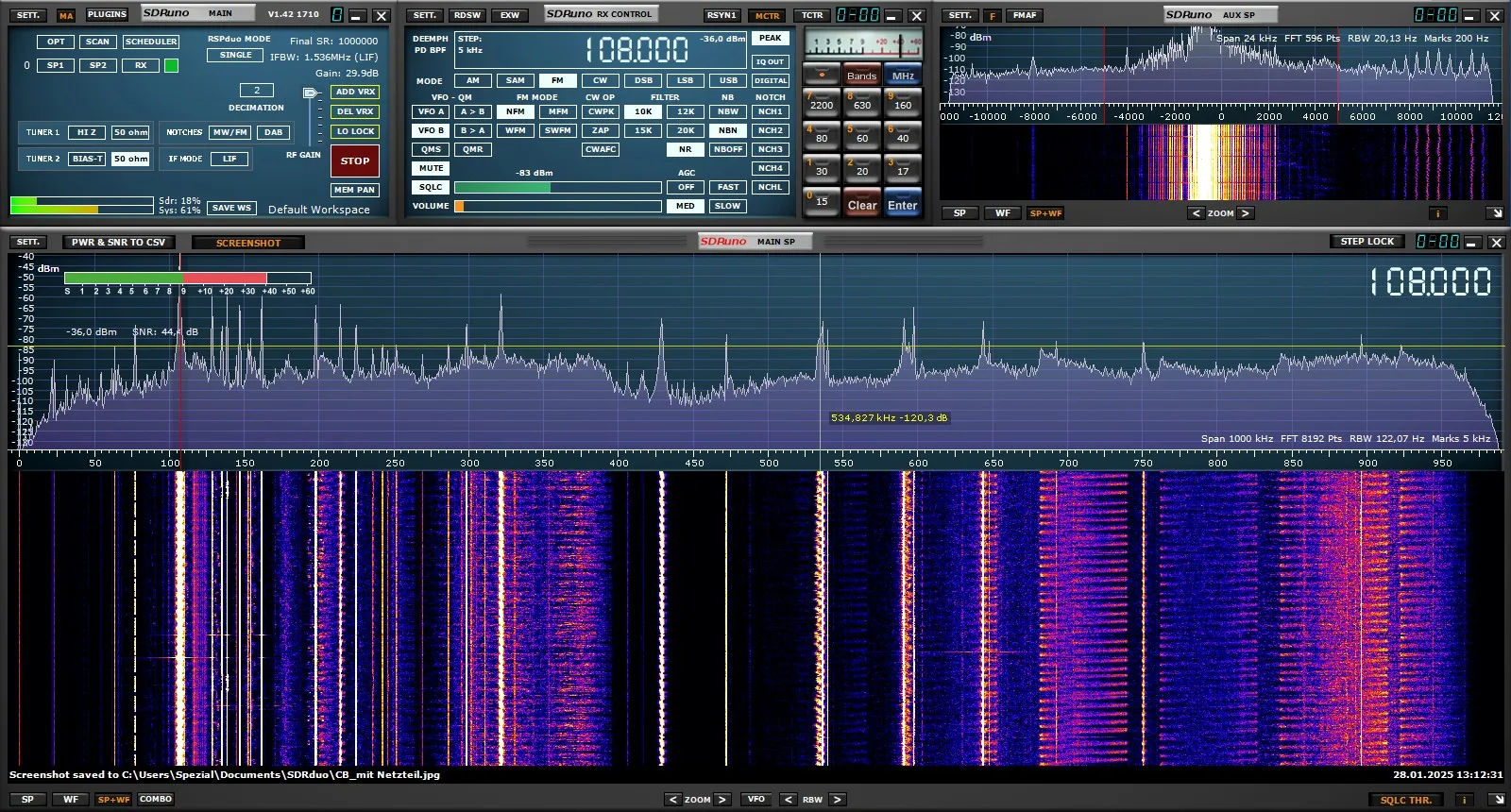Click the resize arrow in AUX SP panel
The width and height of the screenshot is (1511, 812).
click(1494, 213)
